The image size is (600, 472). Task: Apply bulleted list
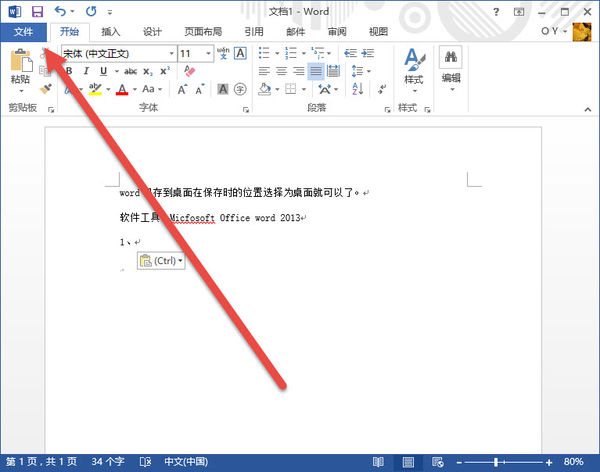tap(264, 53)
